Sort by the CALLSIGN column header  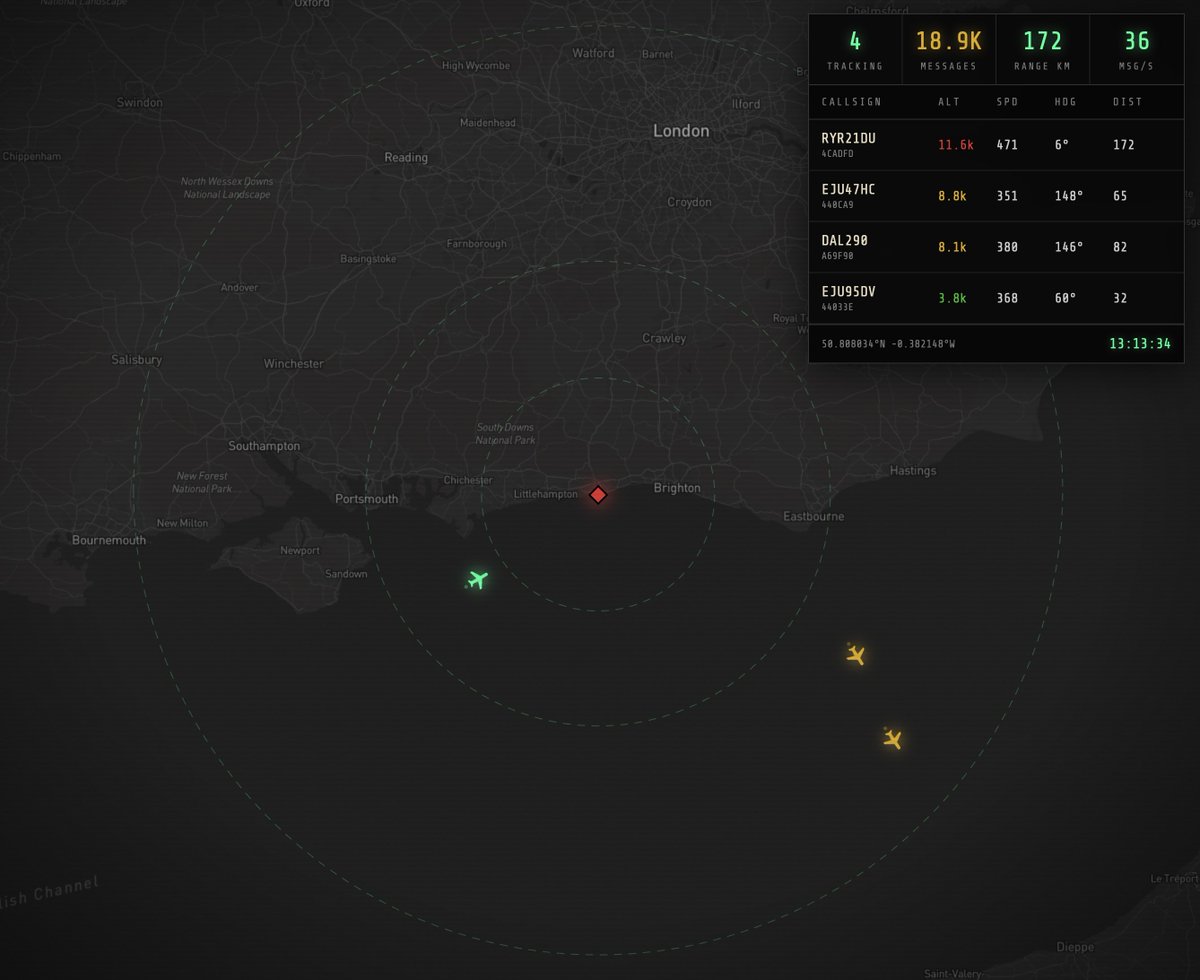click(850, 102)
